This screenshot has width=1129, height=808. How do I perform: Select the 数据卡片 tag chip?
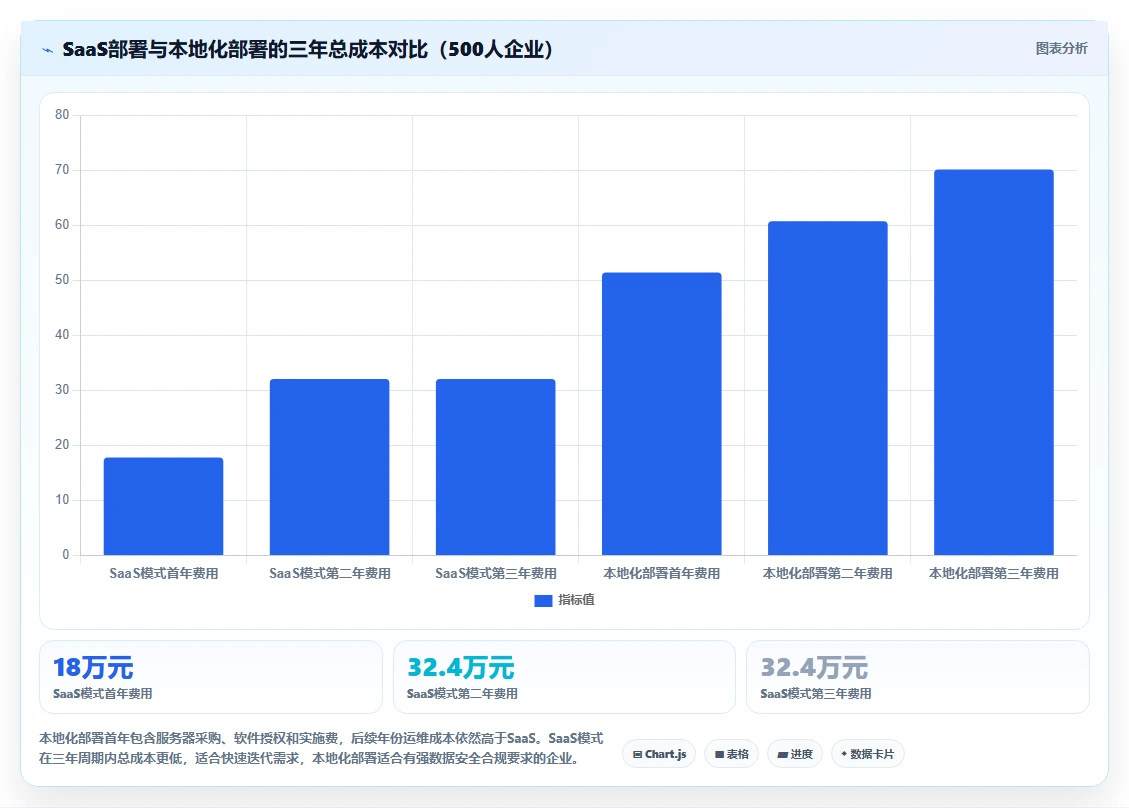click(868, 754)
